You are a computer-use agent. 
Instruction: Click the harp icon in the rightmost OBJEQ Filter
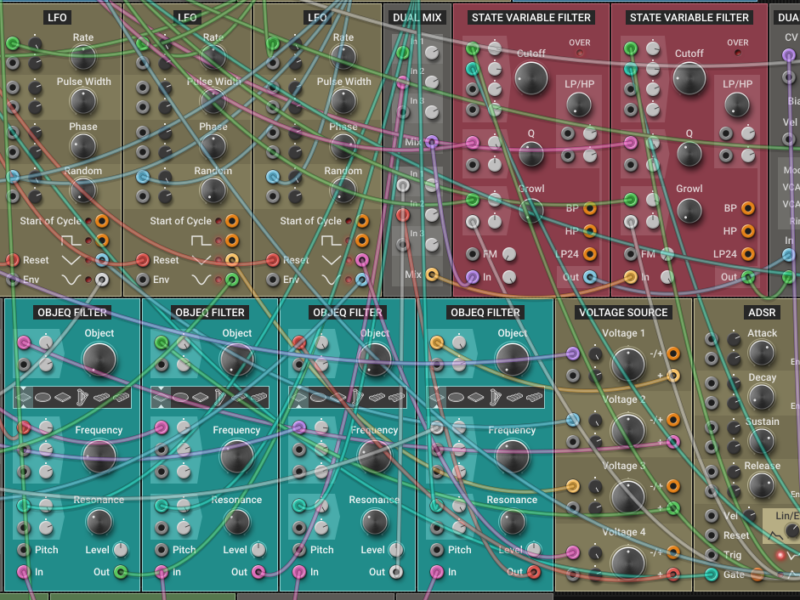(x=495, y=397)
